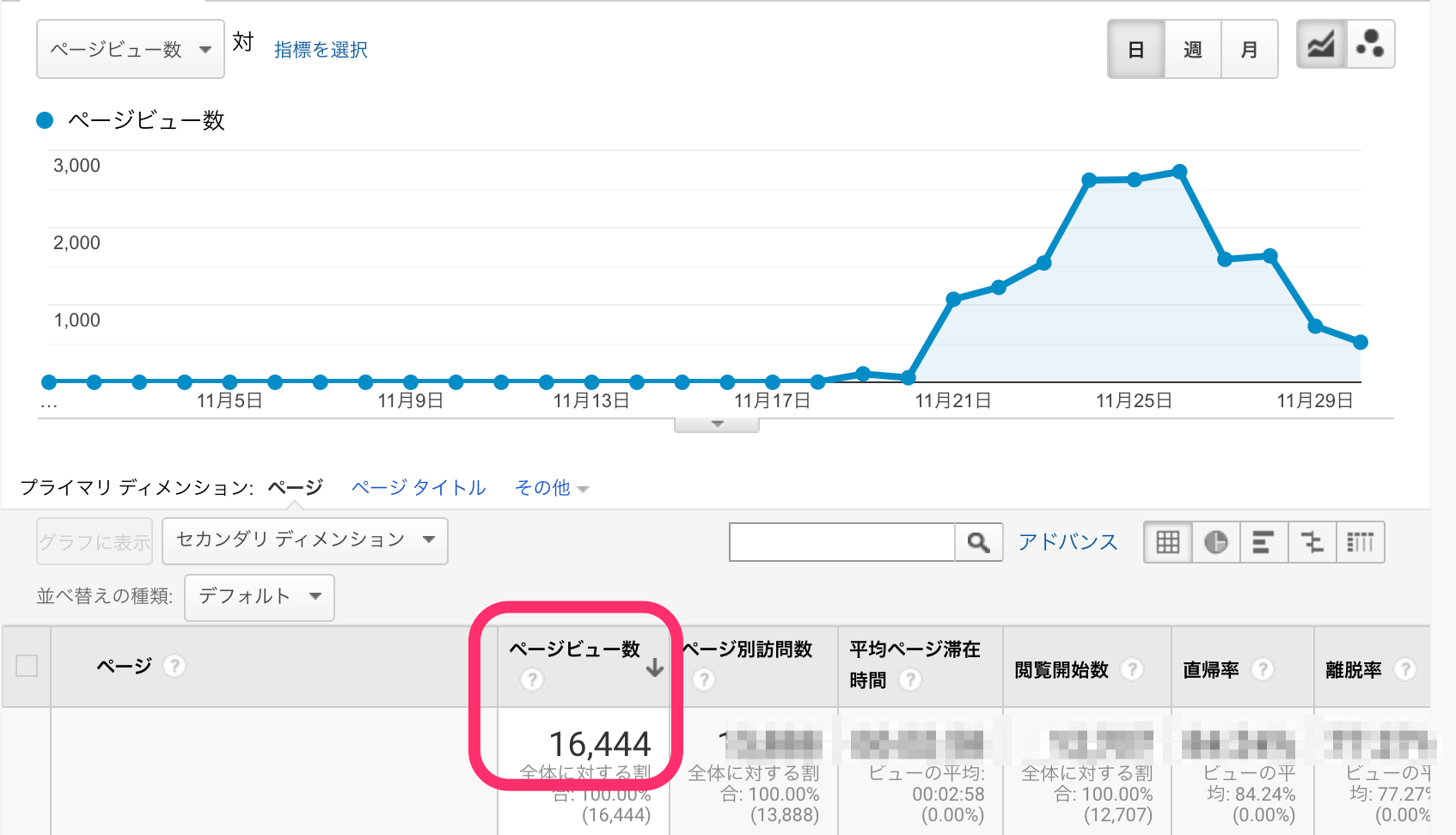The image size is (1456, 835).
Task: Select the table data view icon
Action: pos(1166,542)
